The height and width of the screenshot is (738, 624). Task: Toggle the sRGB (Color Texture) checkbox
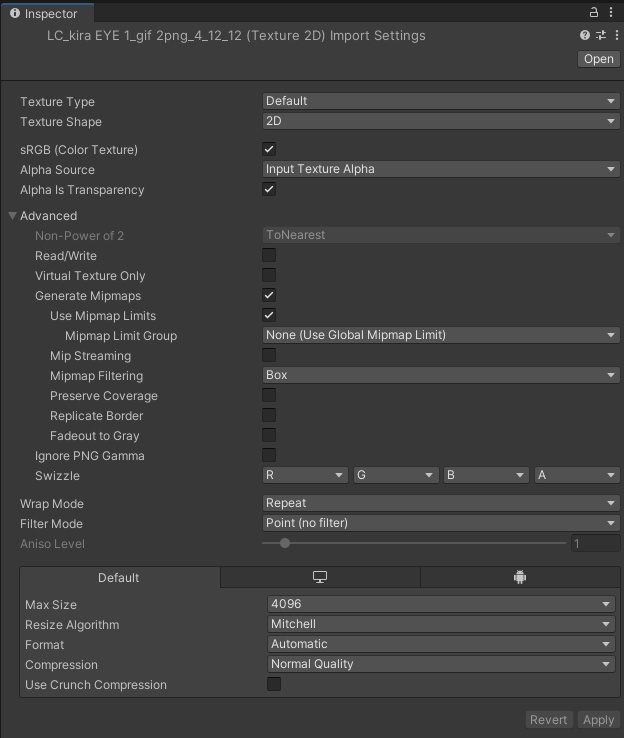pos(269,149)
